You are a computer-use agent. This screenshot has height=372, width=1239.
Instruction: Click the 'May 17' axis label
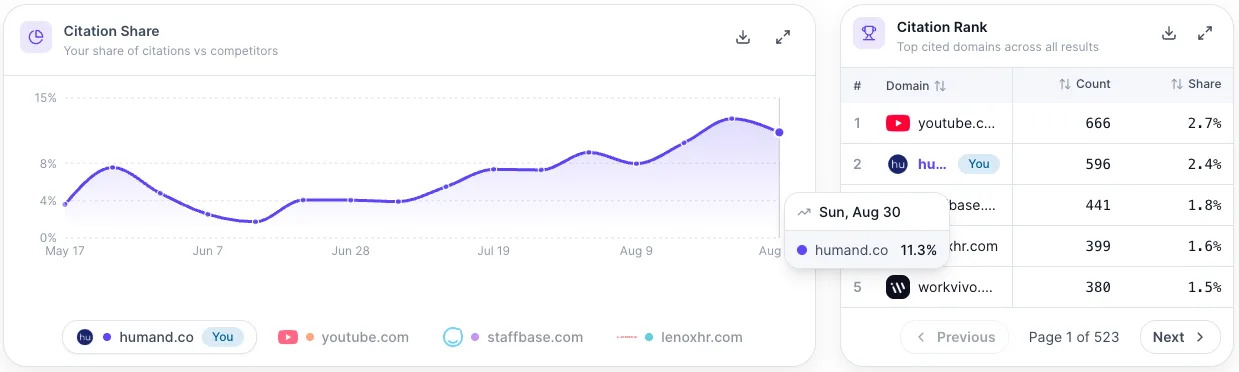click(x=64, y=251)
